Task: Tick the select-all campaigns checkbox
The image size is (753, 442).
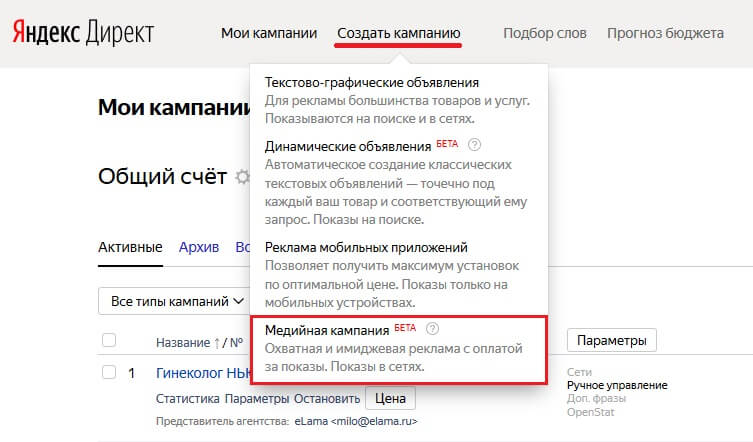Action: (109, 340)
